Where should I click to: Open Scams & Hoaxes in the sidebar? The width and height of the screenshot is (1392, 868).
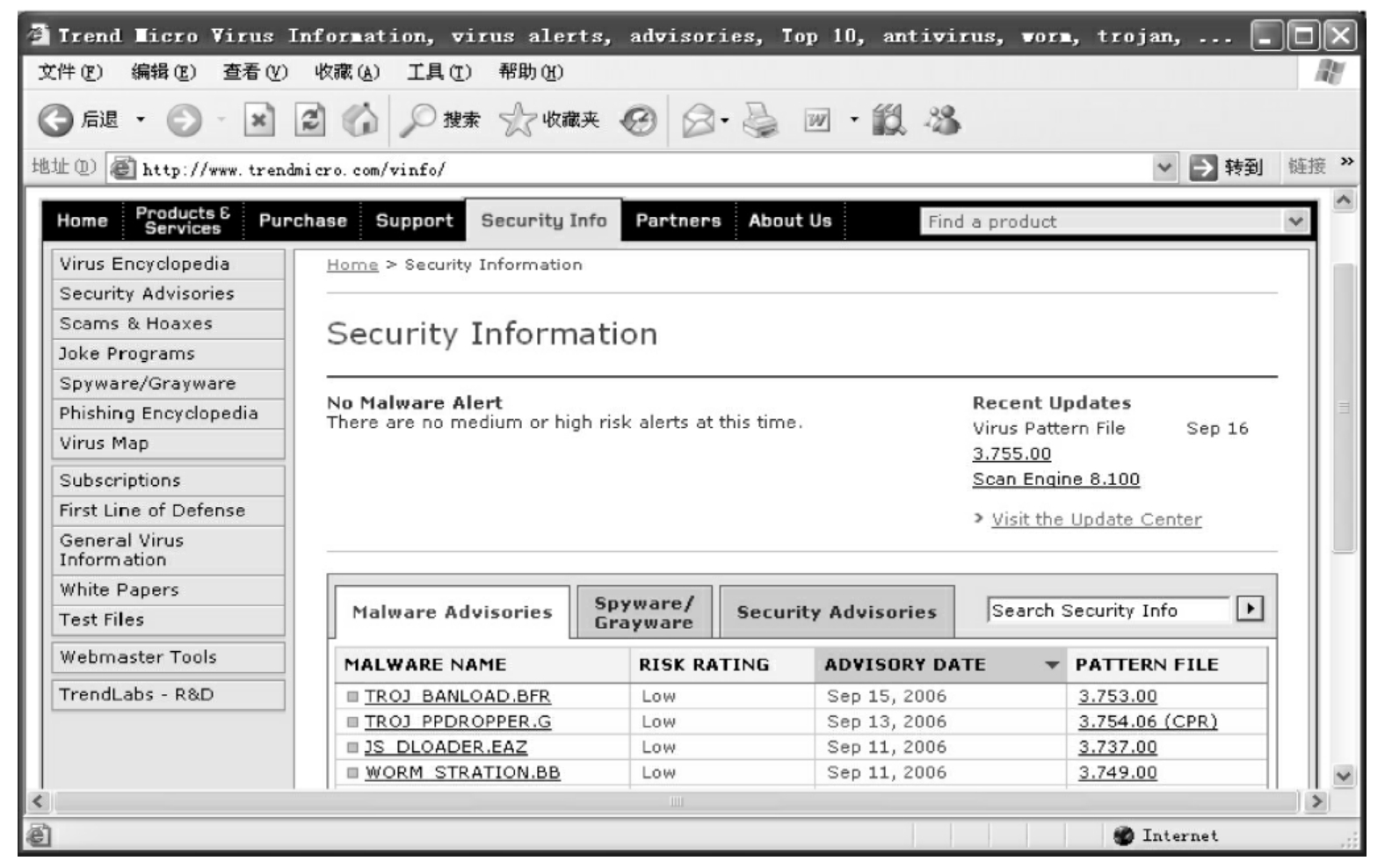click(168, 323)
